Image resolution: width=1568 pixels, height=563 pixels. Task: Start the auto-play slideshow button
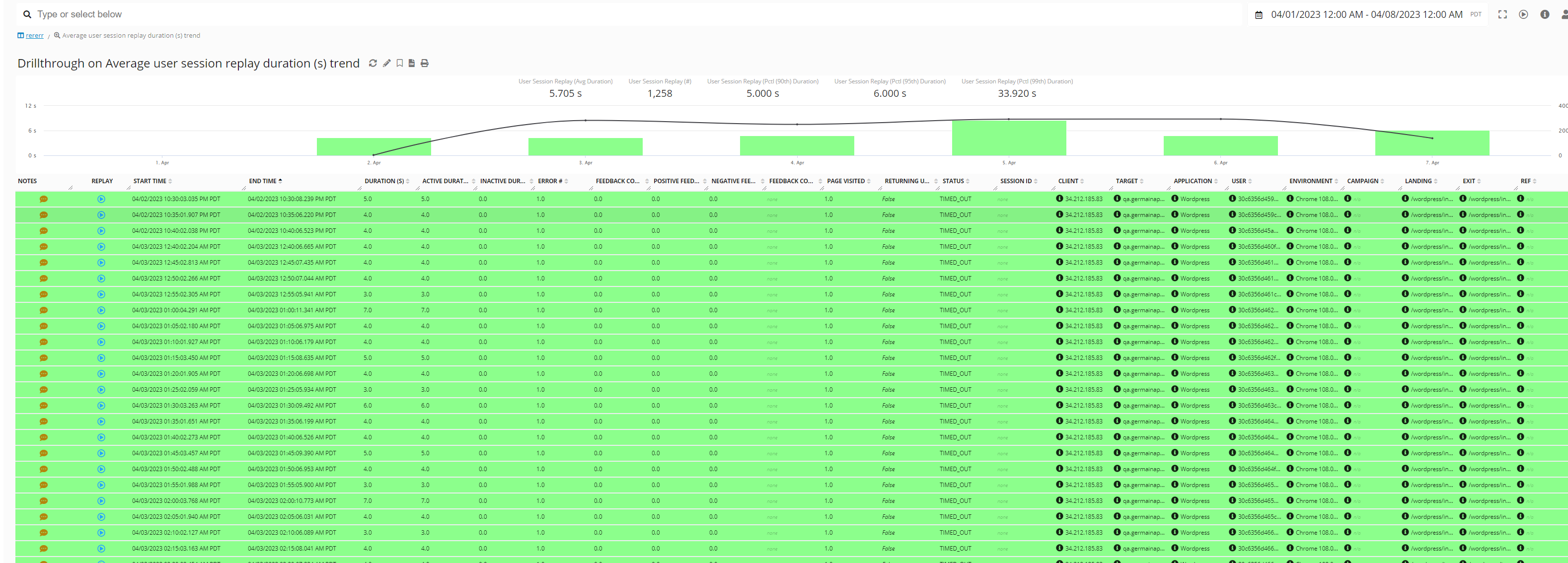coord(1523,14)
